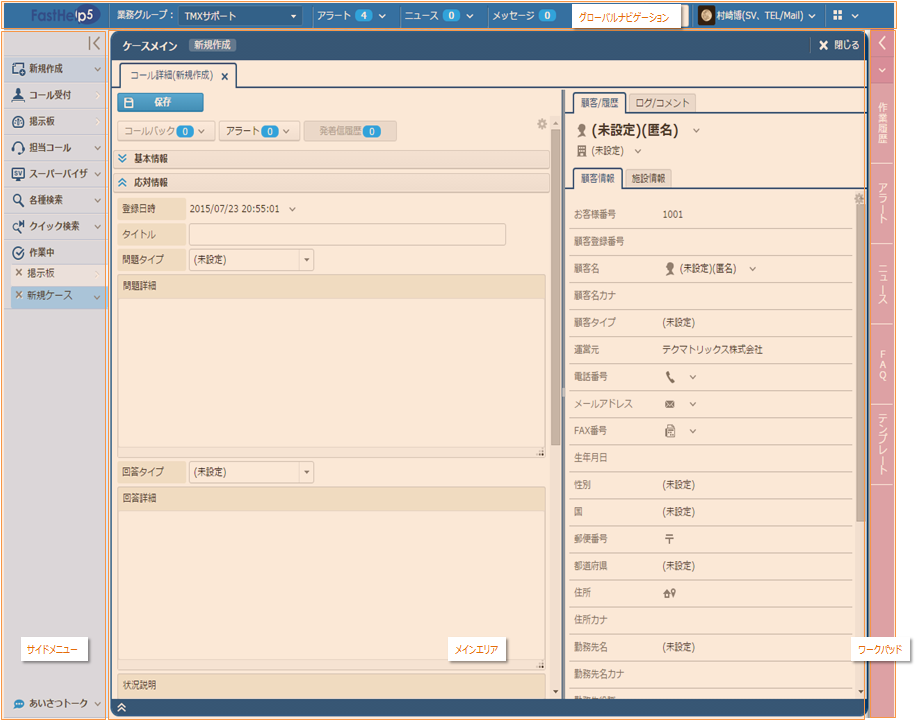Close the 提示板 item under 作業中

(19, 273)
